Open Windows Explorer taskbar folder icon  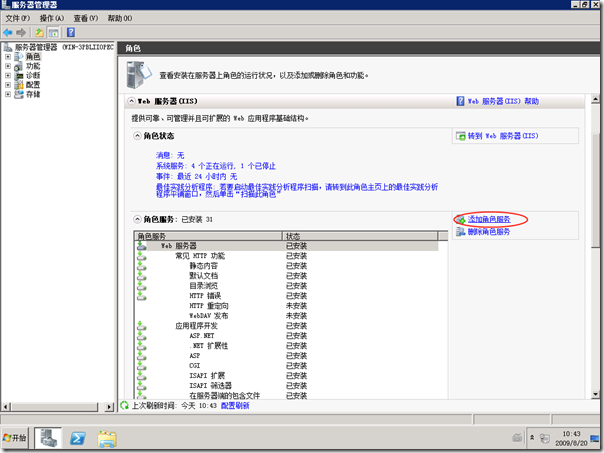107,439
